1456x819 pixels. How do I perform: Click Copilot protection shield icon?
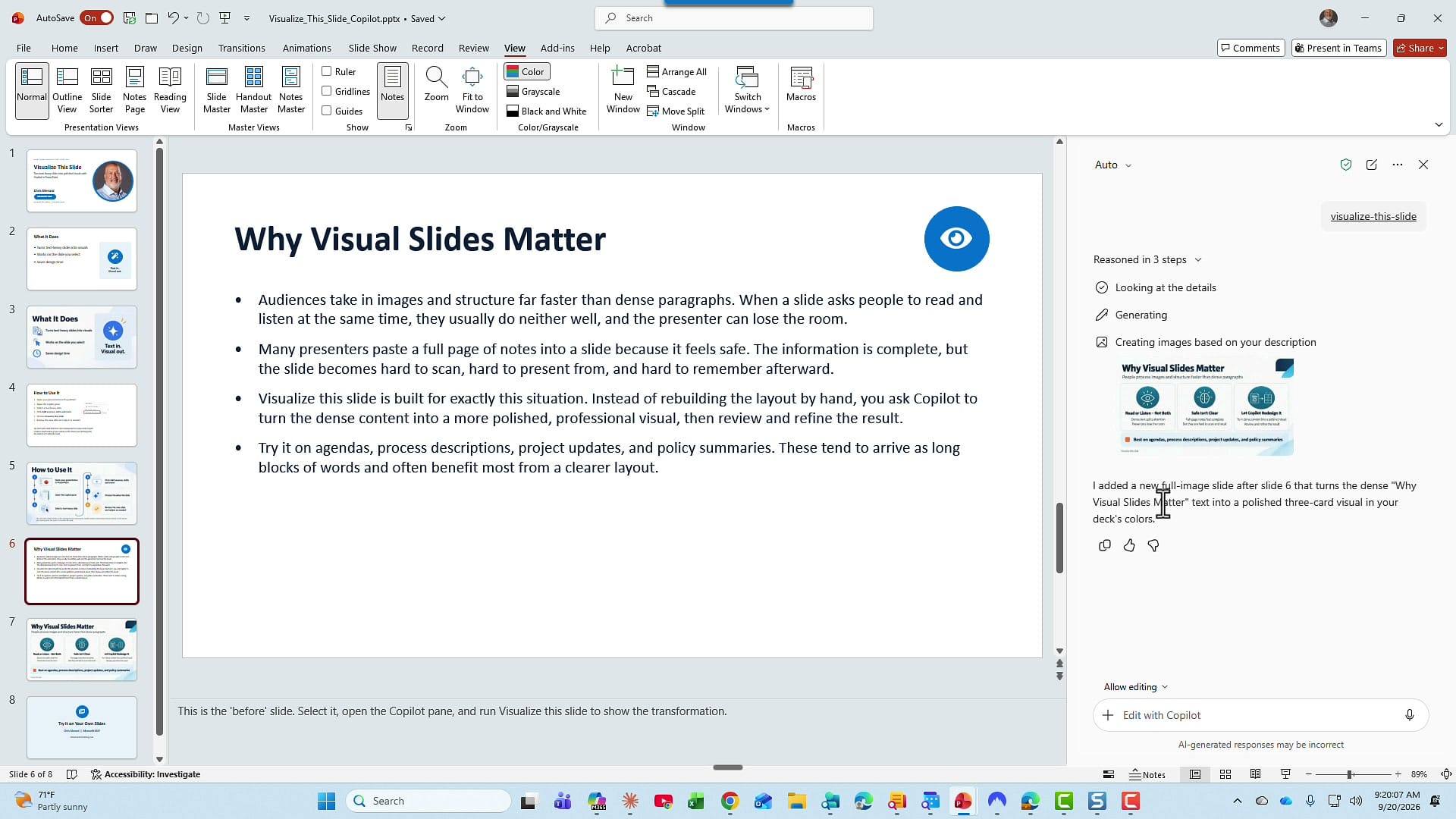pos(1346,165)
